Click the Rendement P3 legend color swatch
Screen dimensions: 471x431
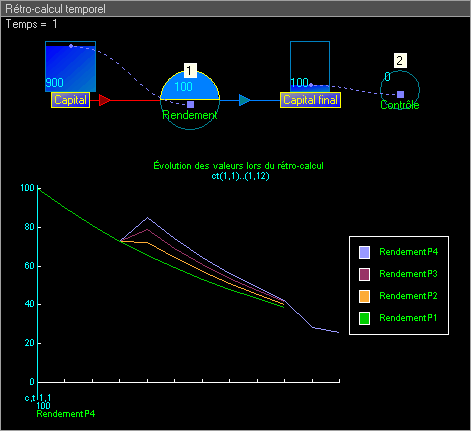click(364, 274)
